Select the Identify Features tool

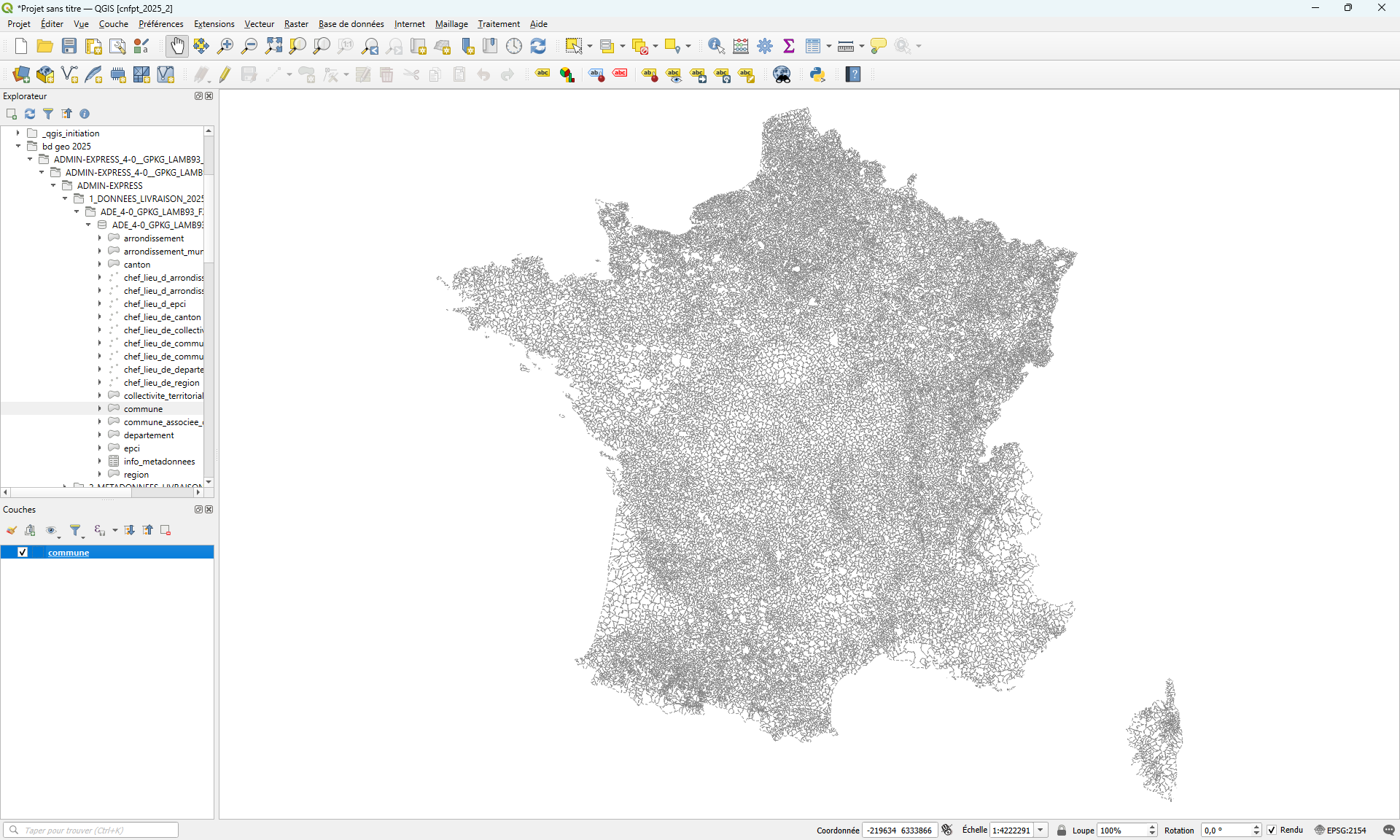pos(715,45)
